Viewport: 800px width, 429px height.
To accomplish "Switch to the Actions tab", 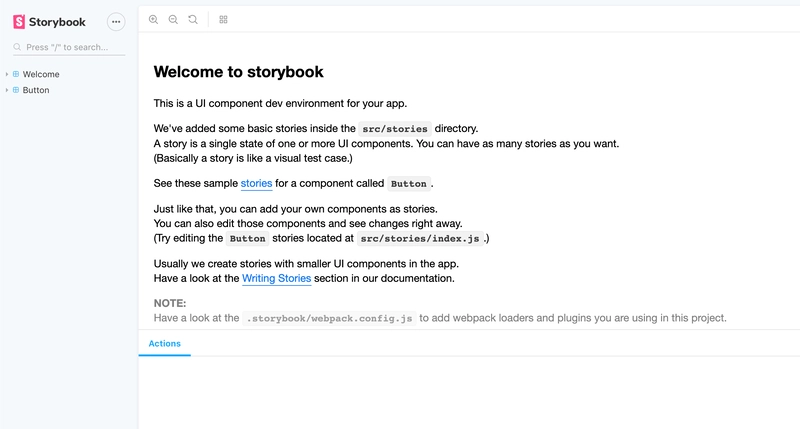I will (x=164, y=343).
